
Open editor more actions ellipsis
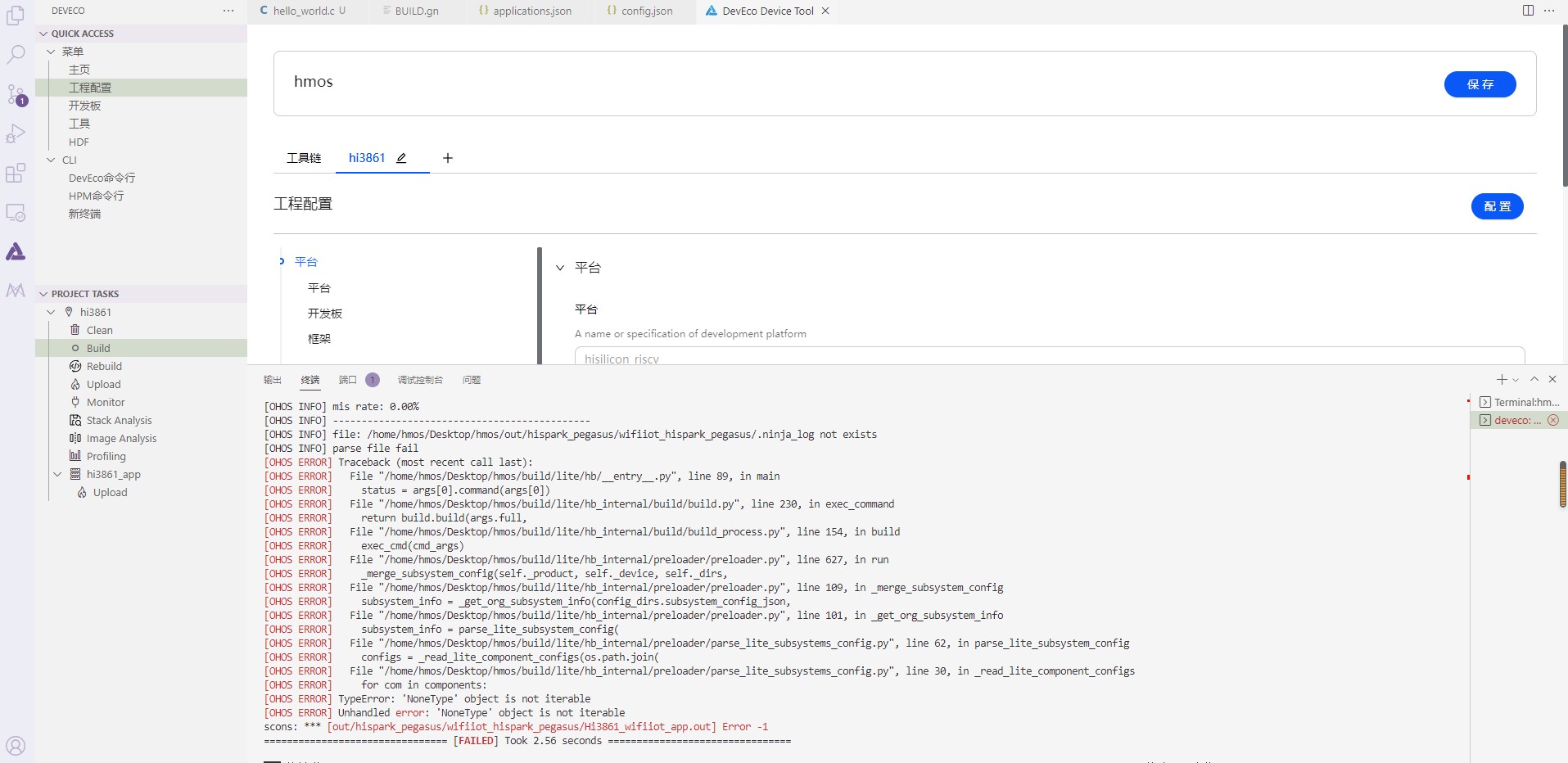[1549, 11]
